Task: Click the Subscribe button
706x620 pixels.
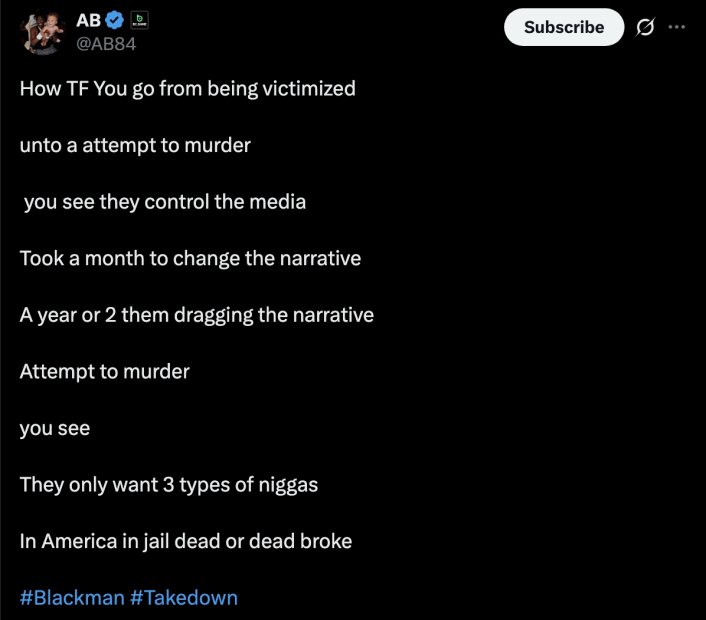Action: tap(564, 27)
